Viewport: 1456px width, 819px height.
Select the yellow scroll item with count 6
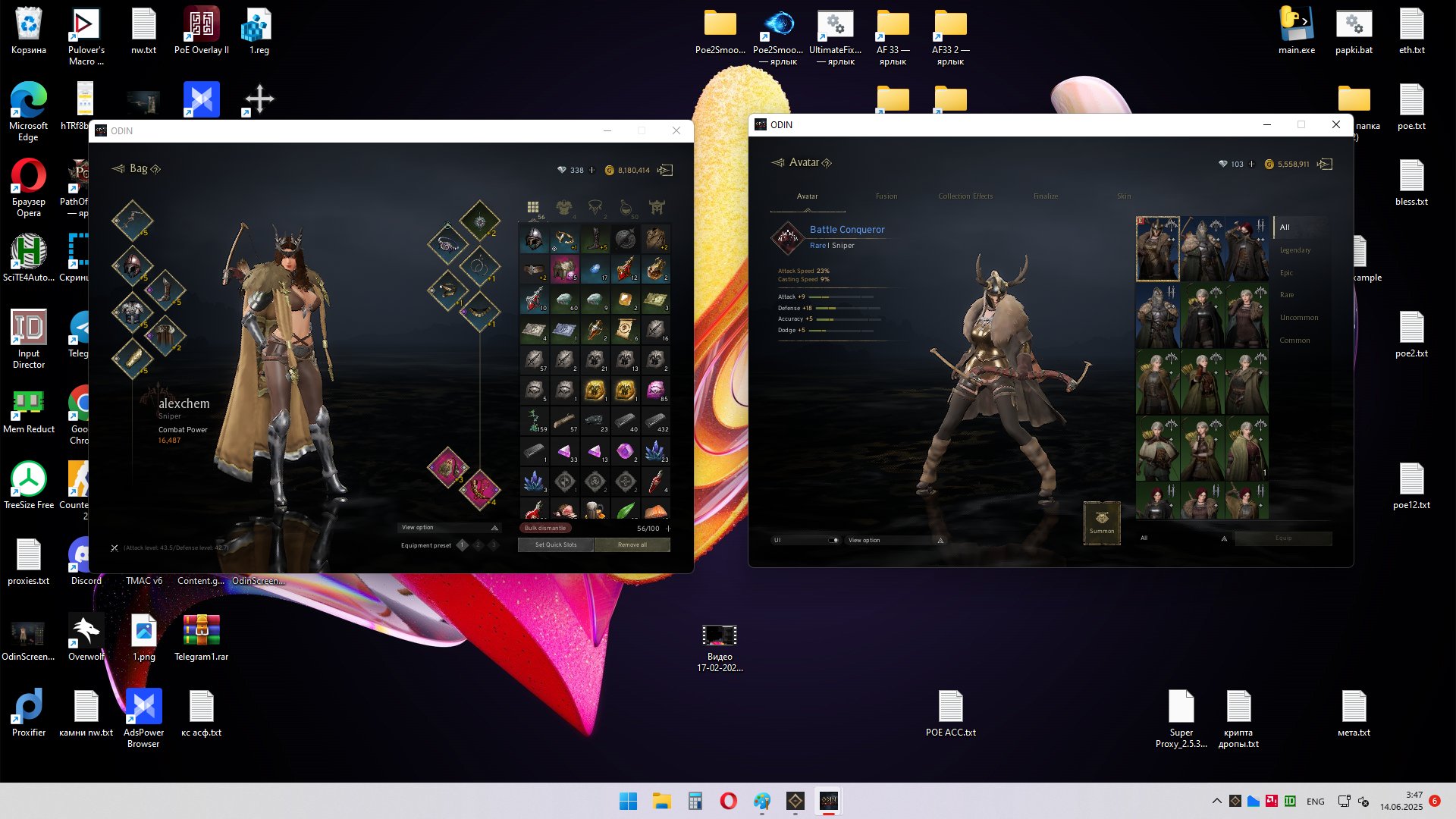pos(625,329)
